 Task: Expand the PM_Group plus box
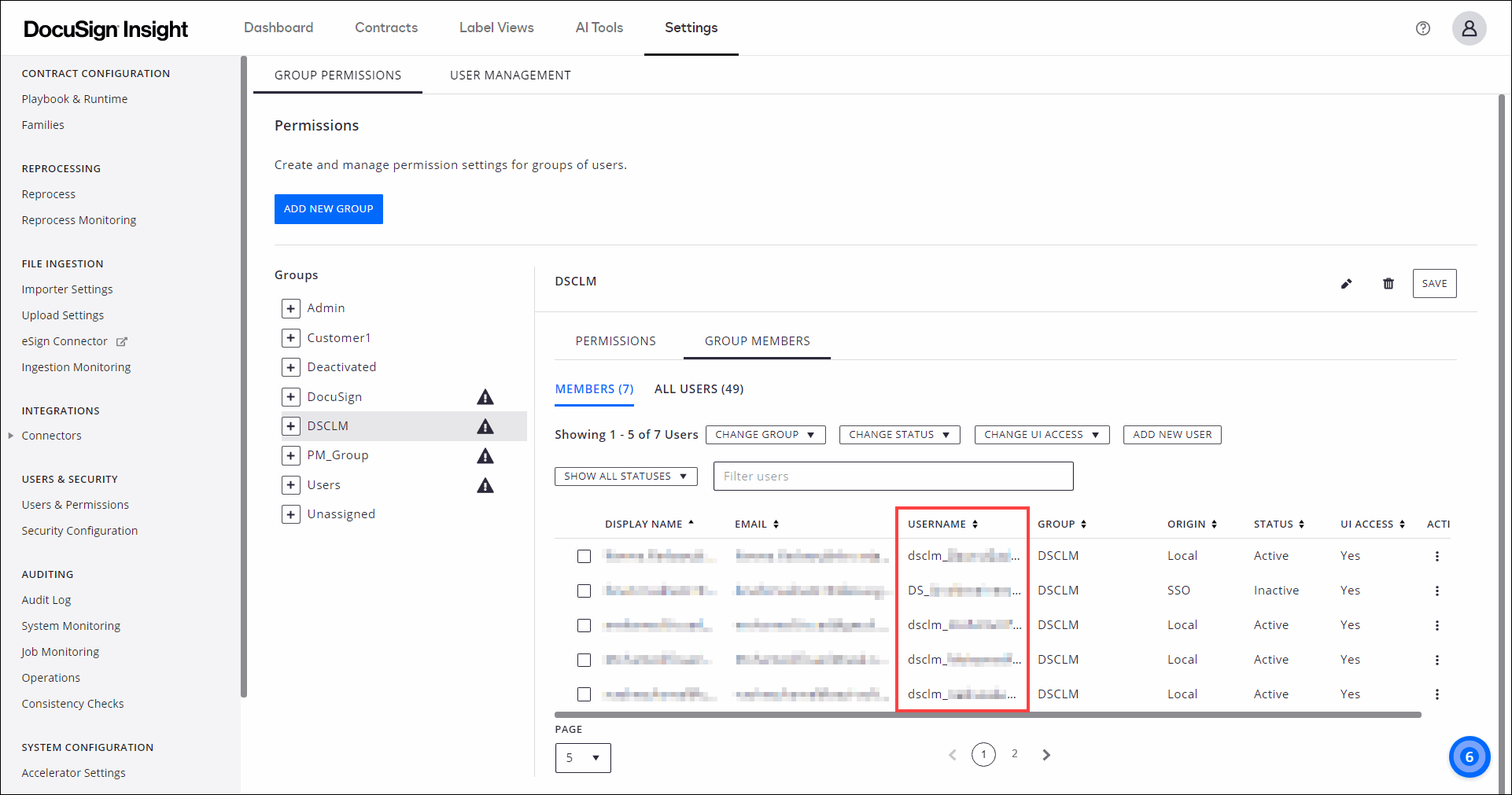[291, 455]
